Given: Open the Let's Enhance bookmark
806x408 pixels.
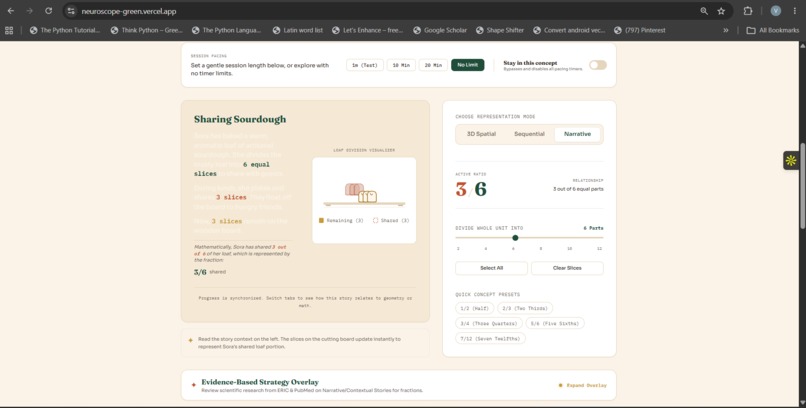Looking at the screenshot, I should coord(368,30).
